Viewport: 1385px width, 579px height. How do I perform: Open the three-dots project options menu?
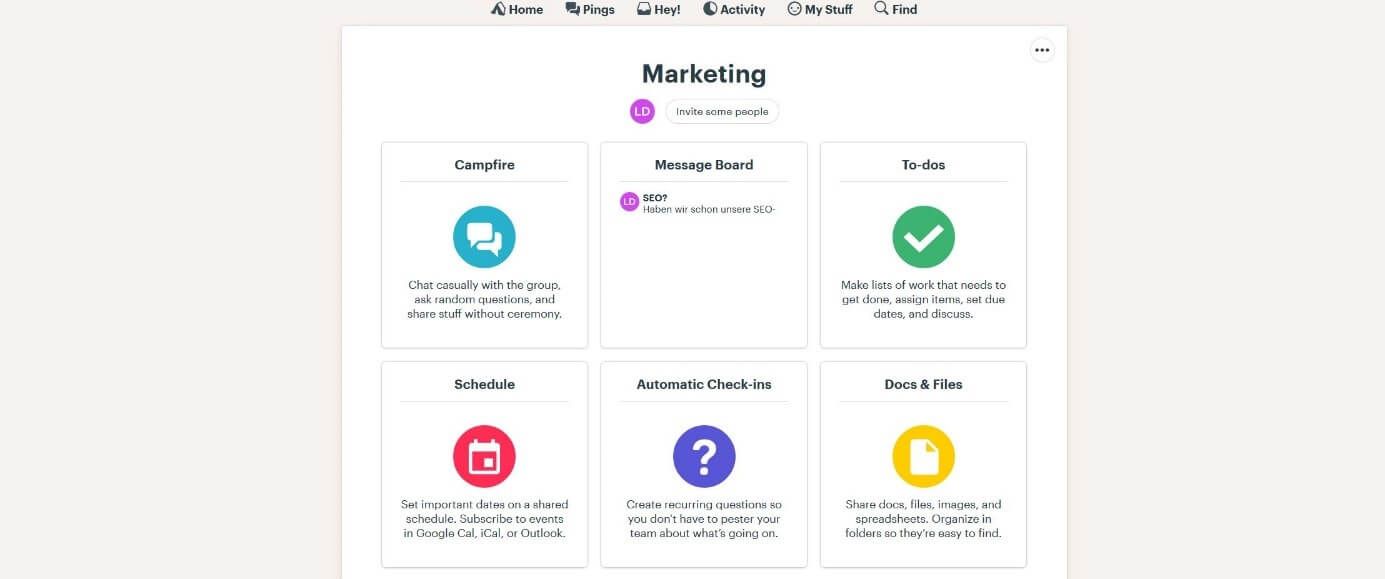pyautogui.click(x=1042, y=50)
